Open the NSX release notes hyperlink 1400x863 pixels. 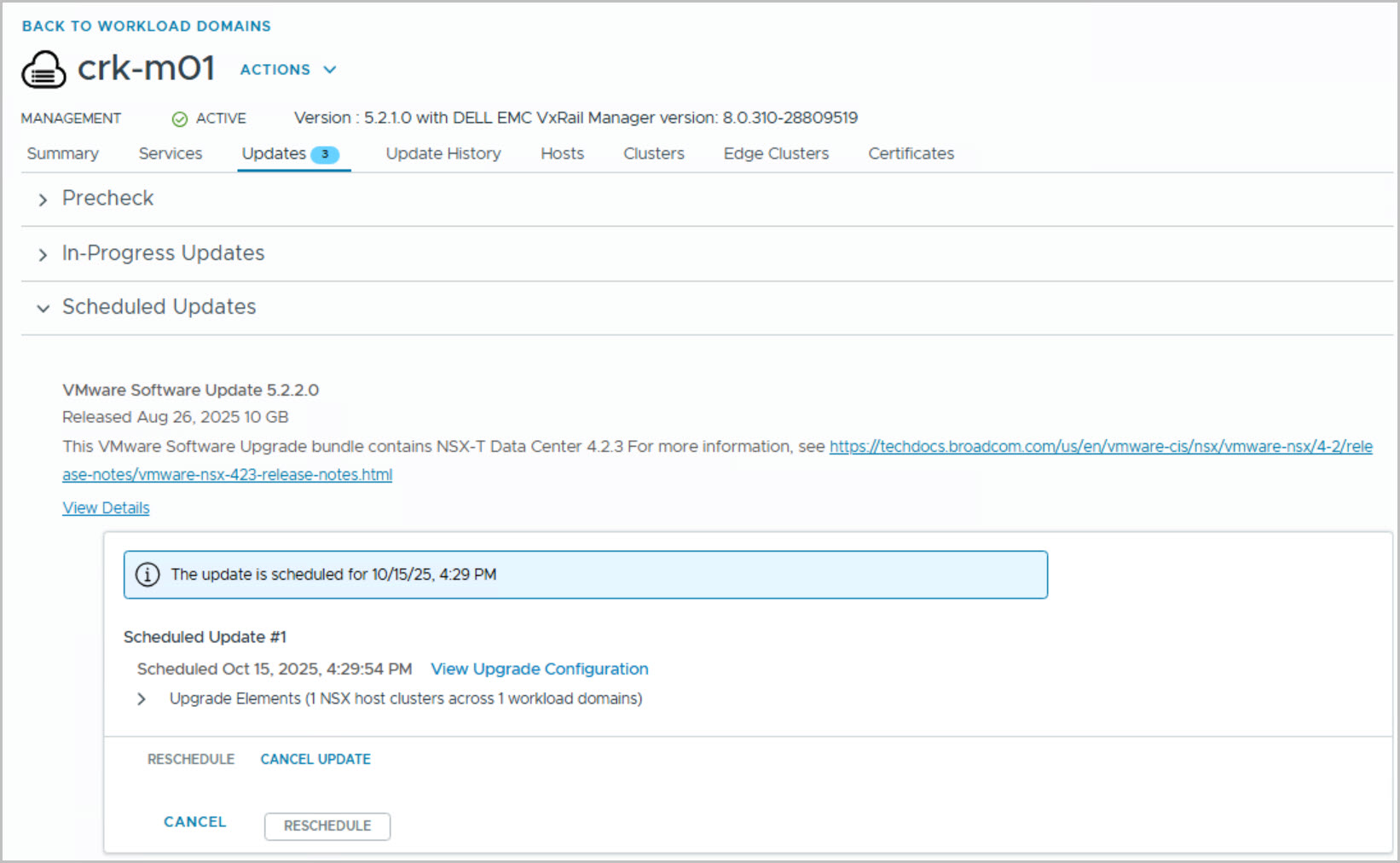(x=1100, y=447)
